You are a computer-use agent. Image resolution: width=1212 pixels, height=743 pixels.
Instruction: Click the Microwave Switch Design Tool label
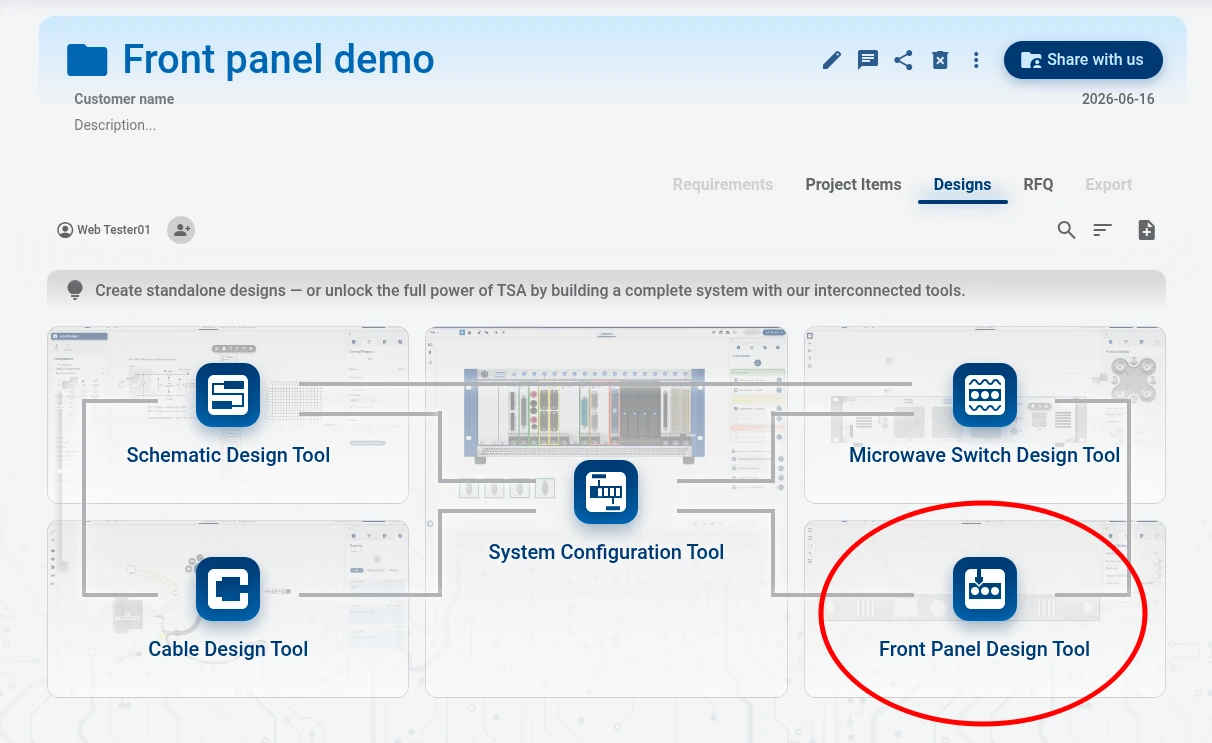pyautogui.click(x=985, y=455)
